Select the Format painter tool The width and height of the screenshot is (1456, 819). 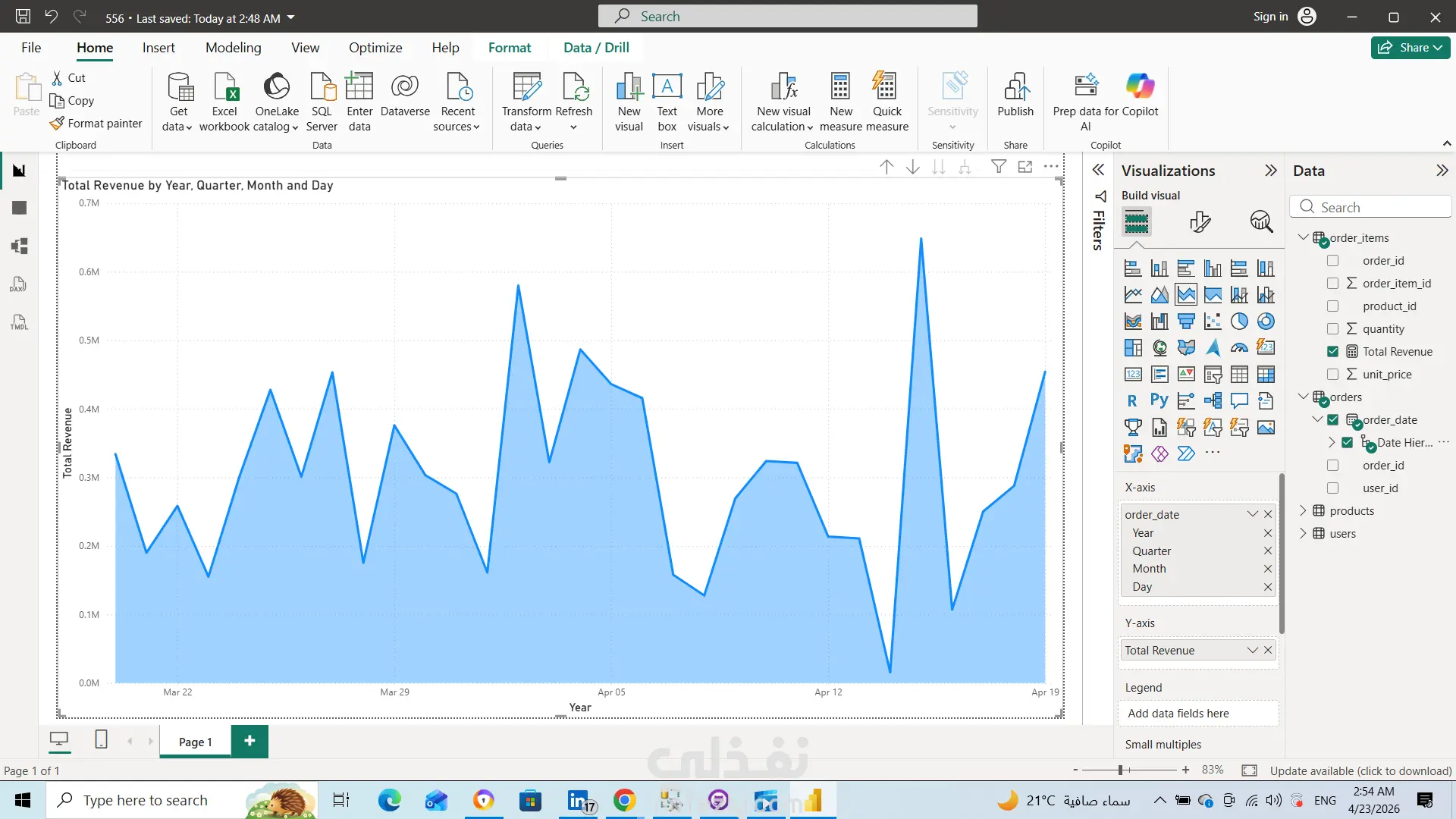96,123
